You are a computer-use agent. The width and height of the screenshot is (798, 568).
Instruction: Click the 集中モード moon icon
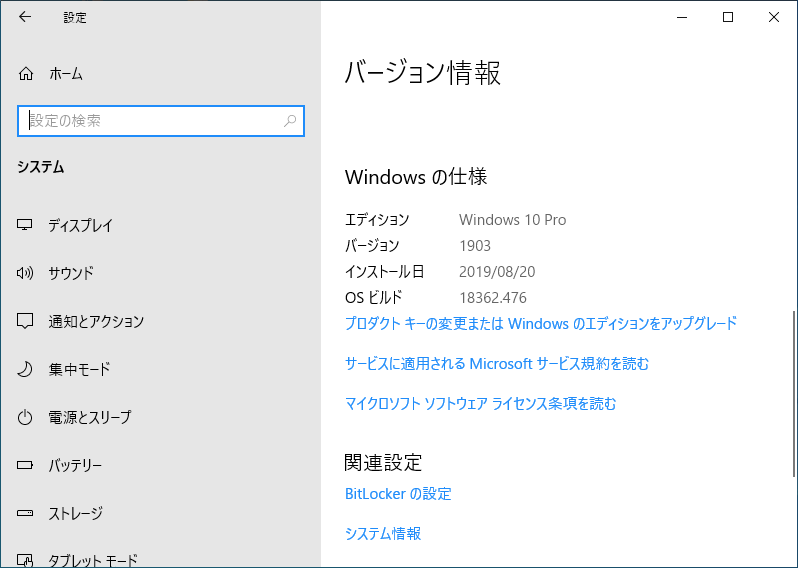point(25,369)
